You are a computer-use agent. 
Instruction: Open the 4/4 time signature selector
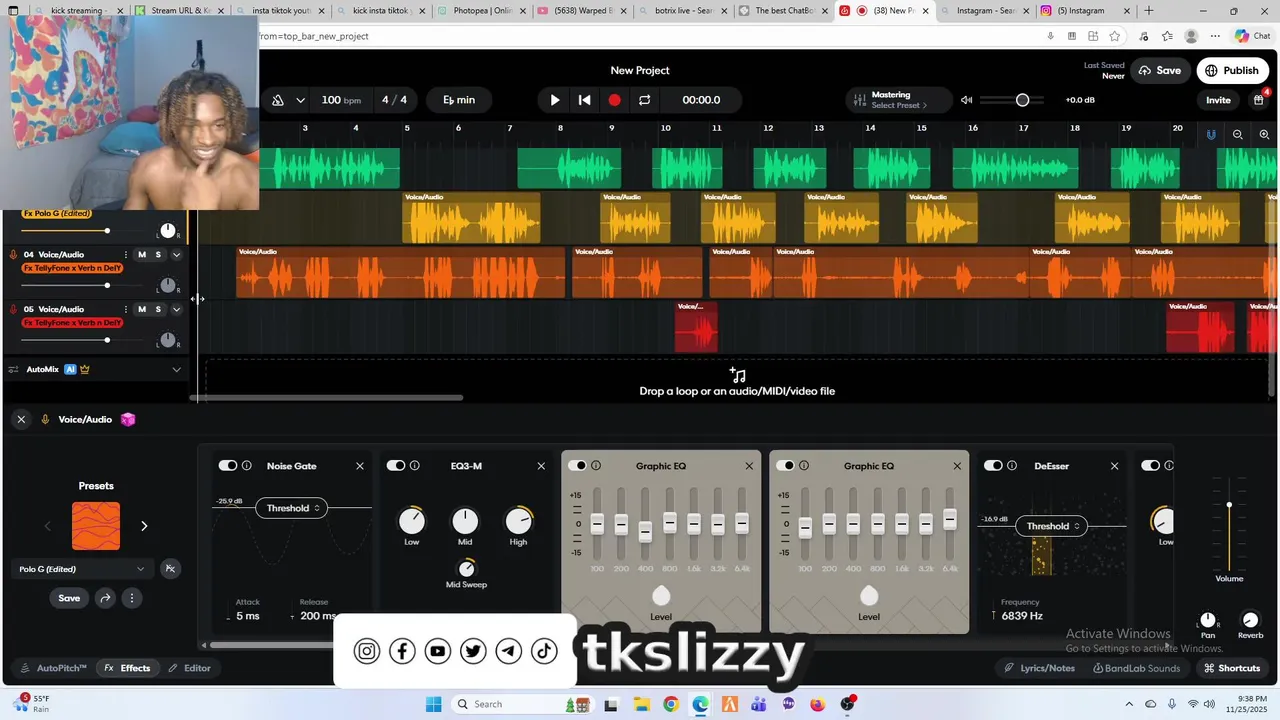(x=395, y=100)
